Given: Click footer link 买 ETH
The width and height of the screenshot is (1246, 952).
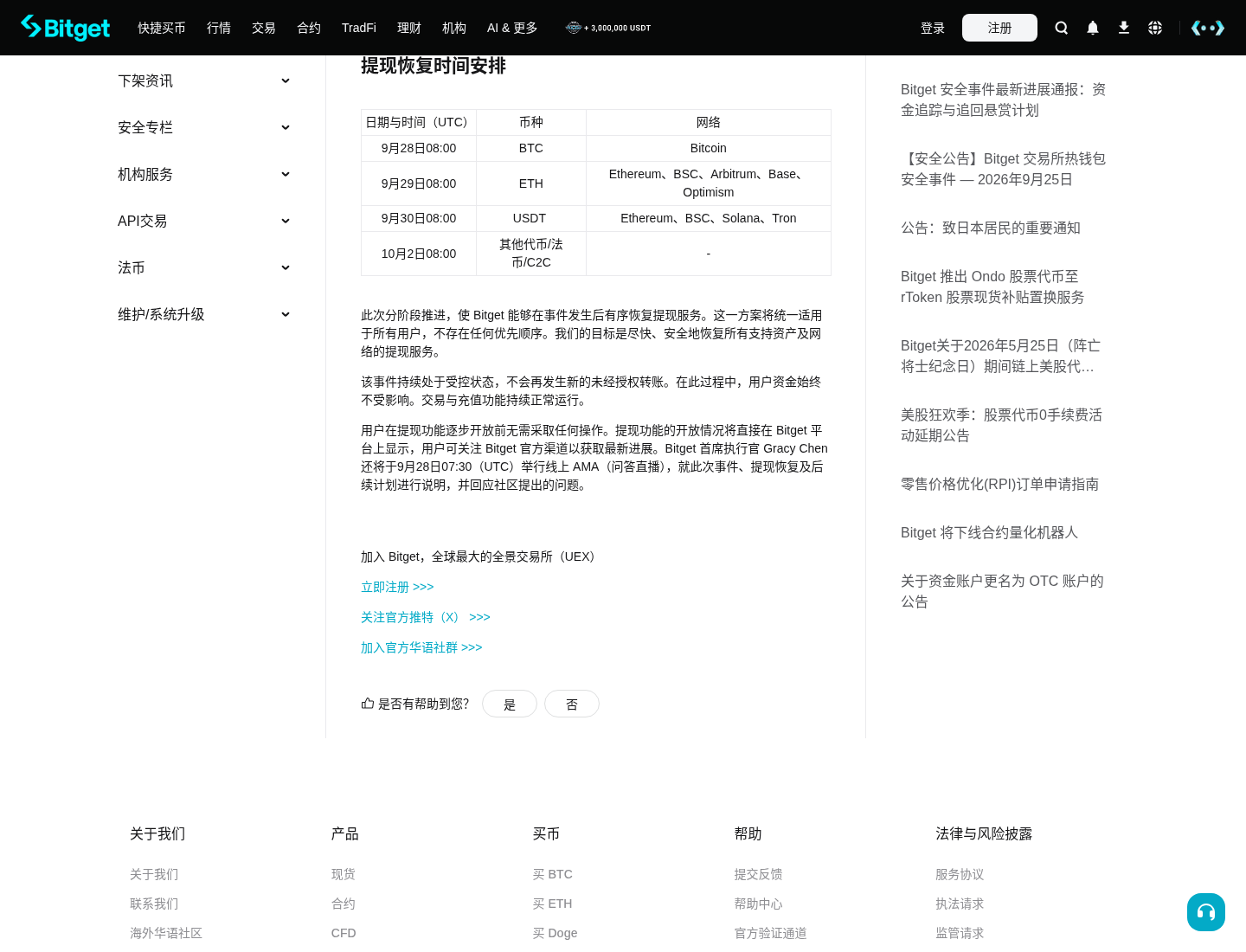Looking at the screenshot, I should (x=553, y=904).
